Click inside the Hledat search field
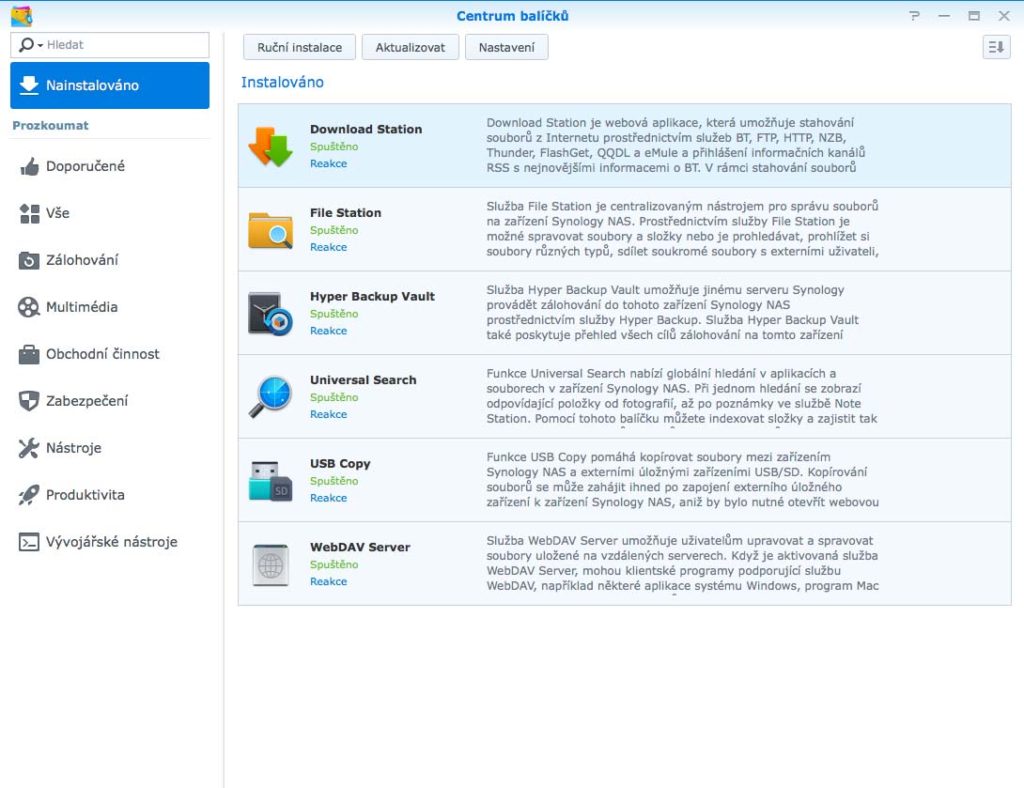Viewport: 1024px width, 788px height. pyautogui.click(x=120, y=44)
